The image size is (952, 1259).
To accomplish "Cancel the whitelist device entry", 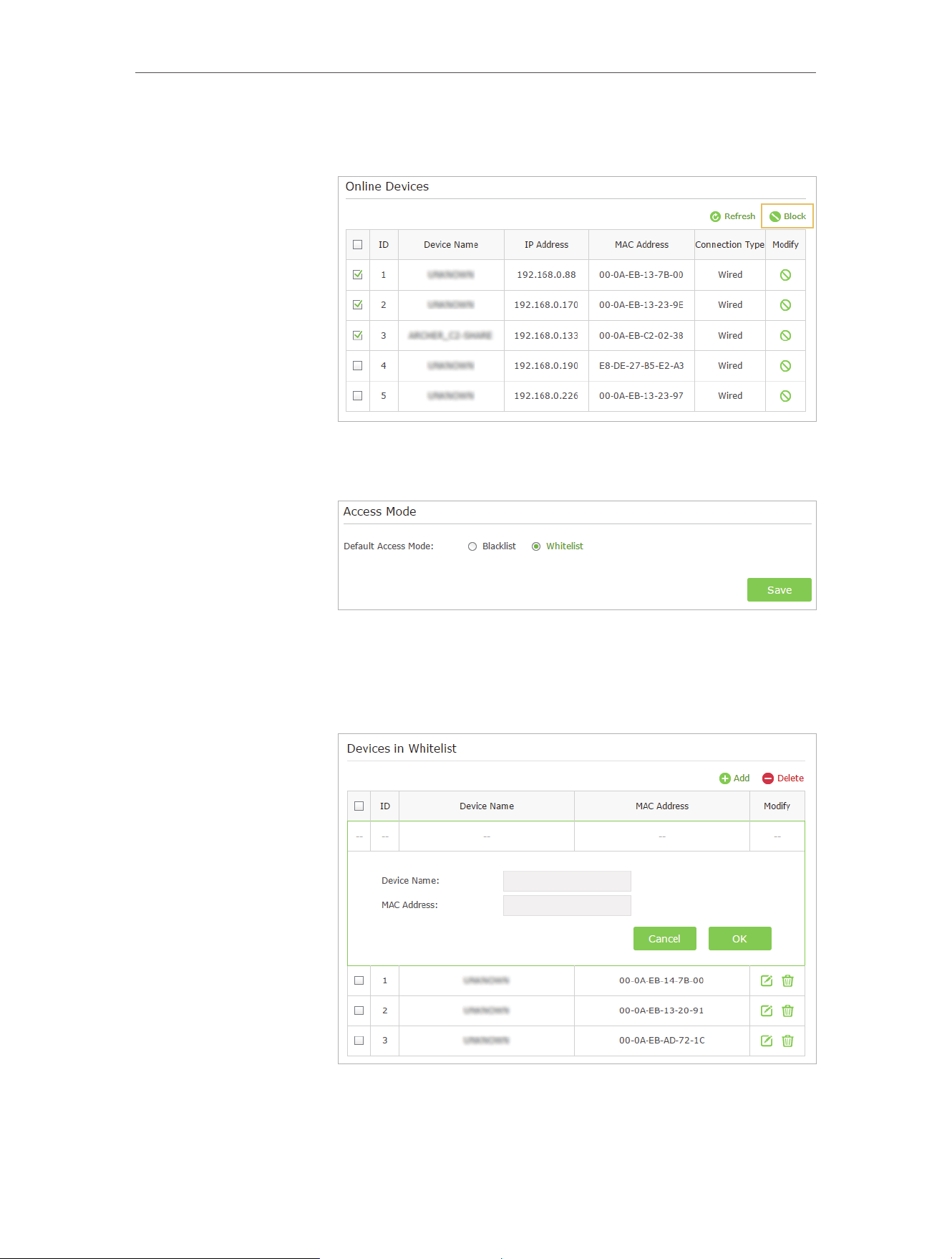I will 665,939.
